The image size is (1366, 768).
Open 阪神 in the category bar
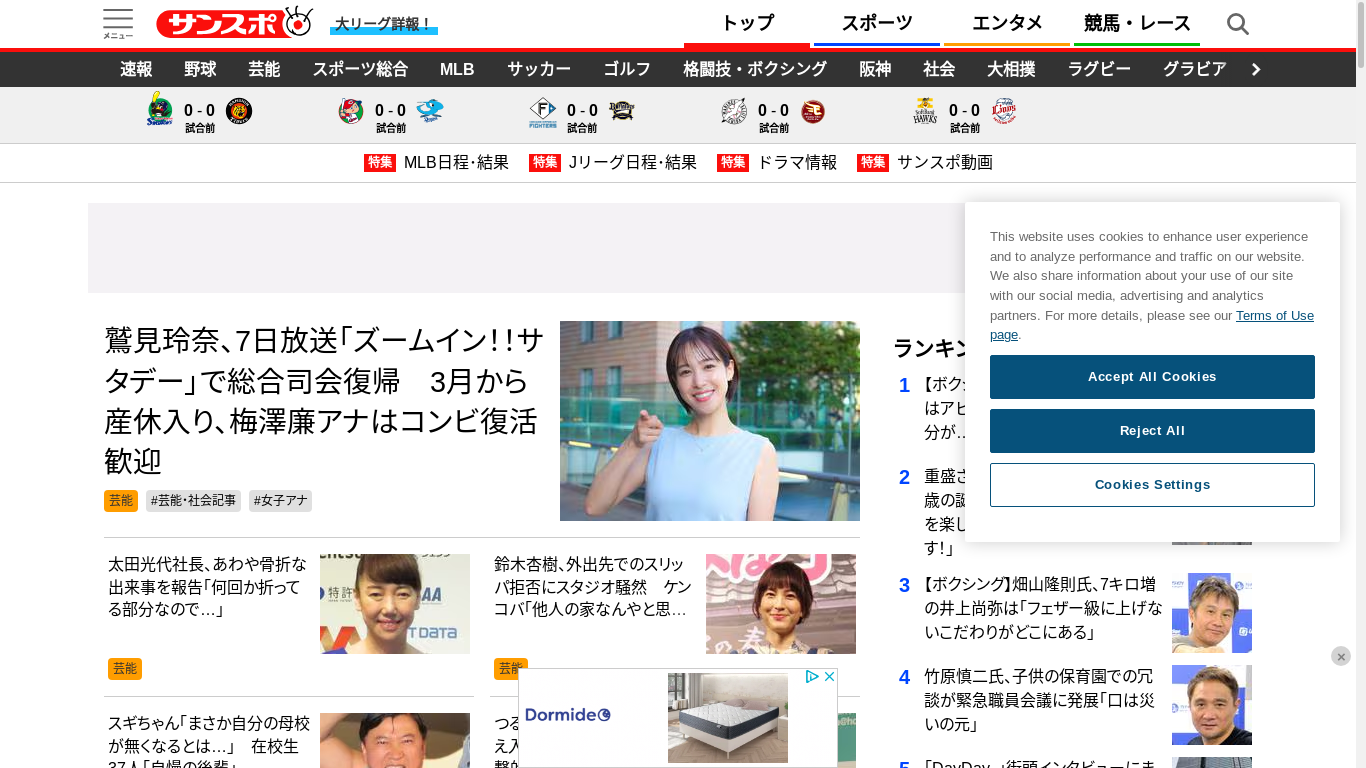875,69
